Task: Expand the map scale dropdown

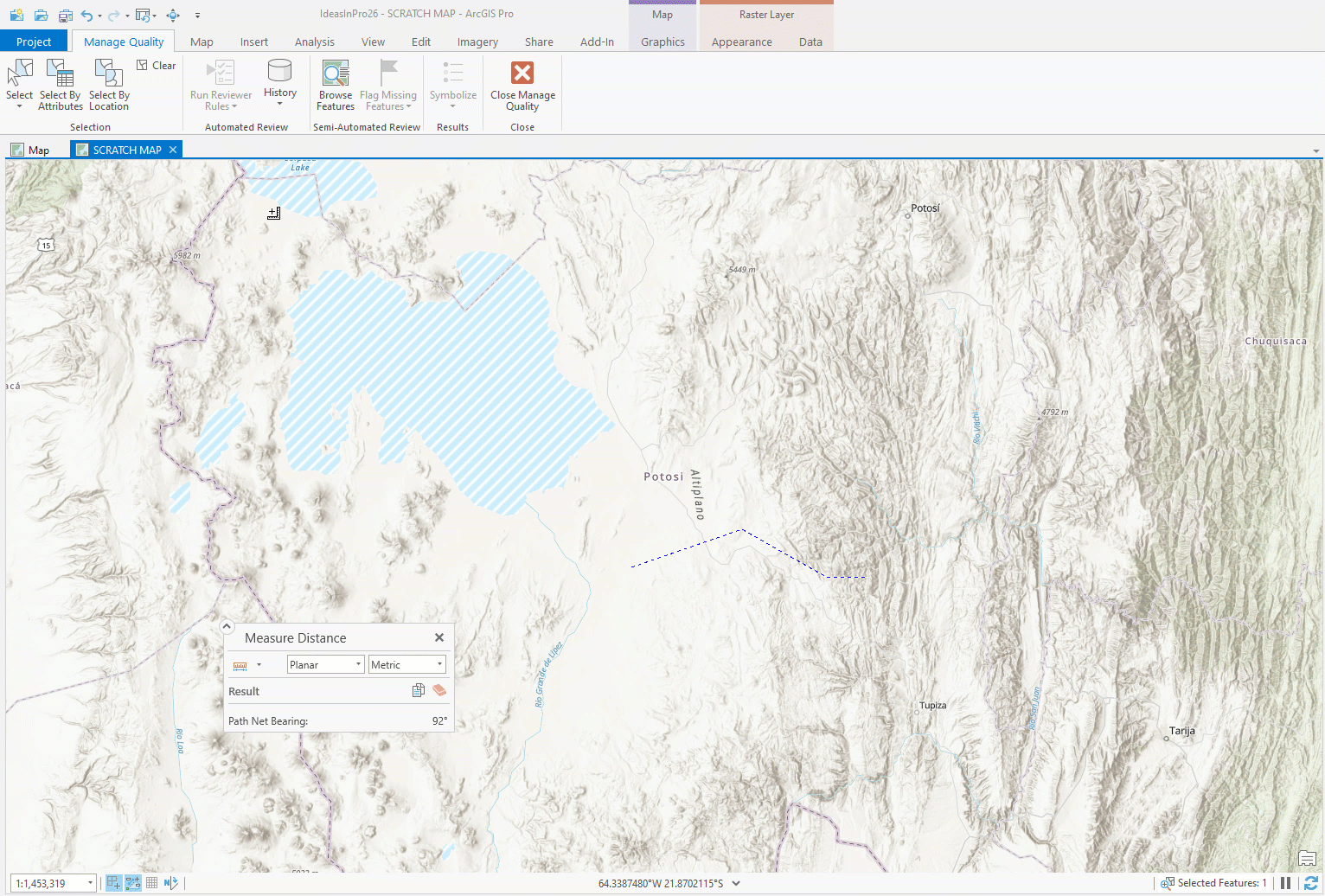Action: point(90,883)
